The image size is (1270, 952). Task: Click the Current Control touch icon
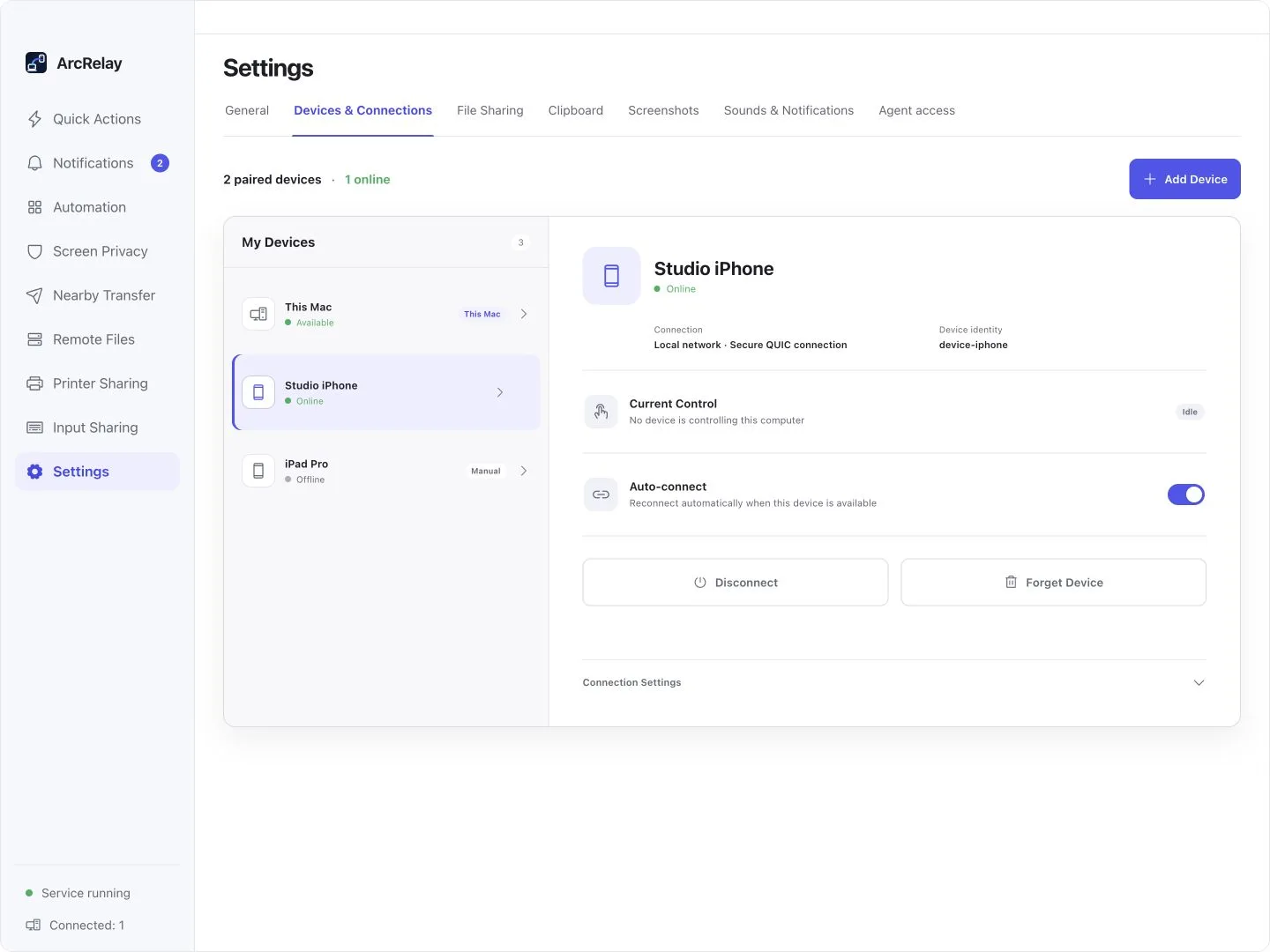601,412
